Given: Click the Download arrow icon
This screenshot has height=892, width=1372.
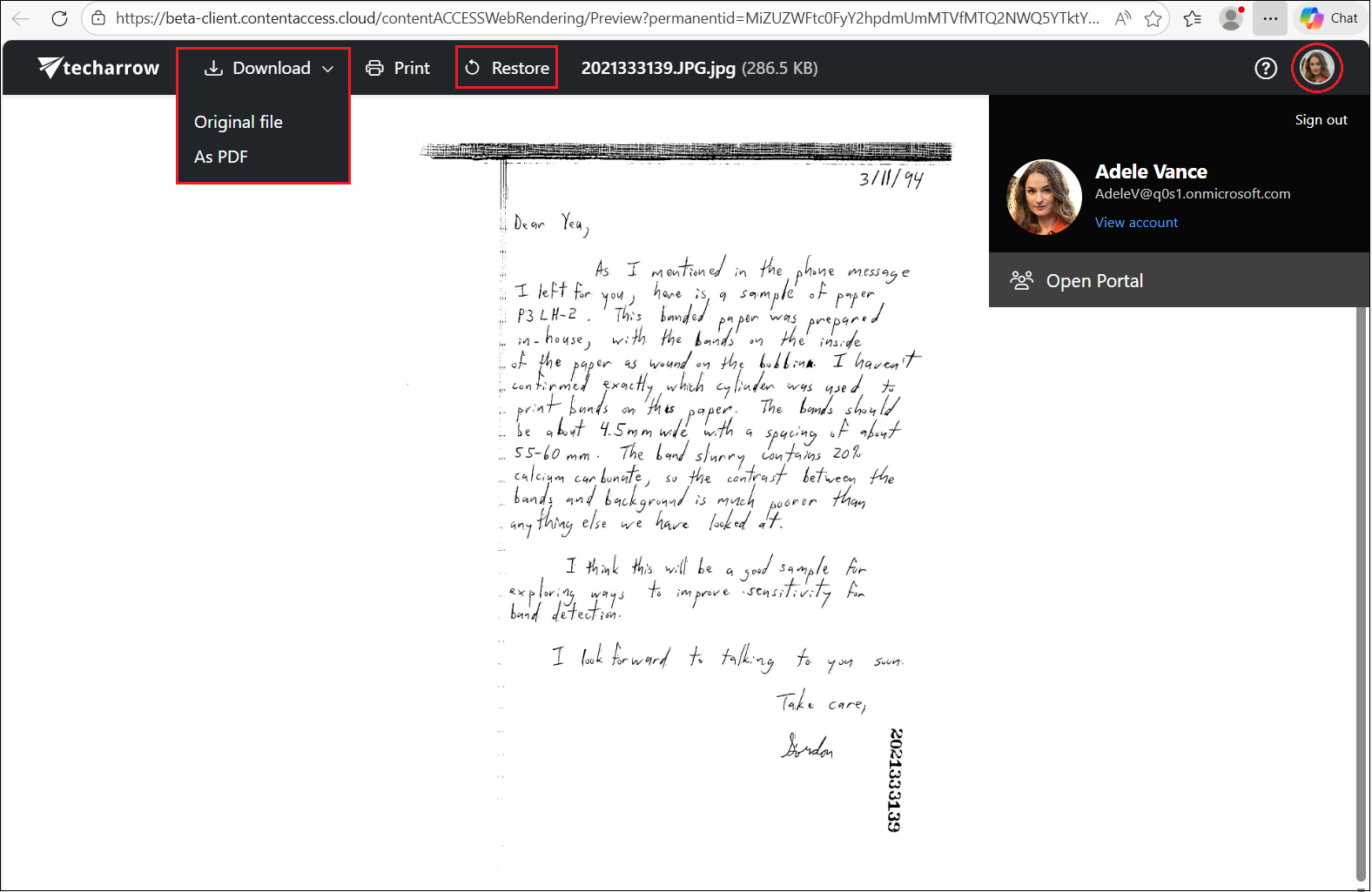Looking at the screenshot, I should (x=213, y=68).
